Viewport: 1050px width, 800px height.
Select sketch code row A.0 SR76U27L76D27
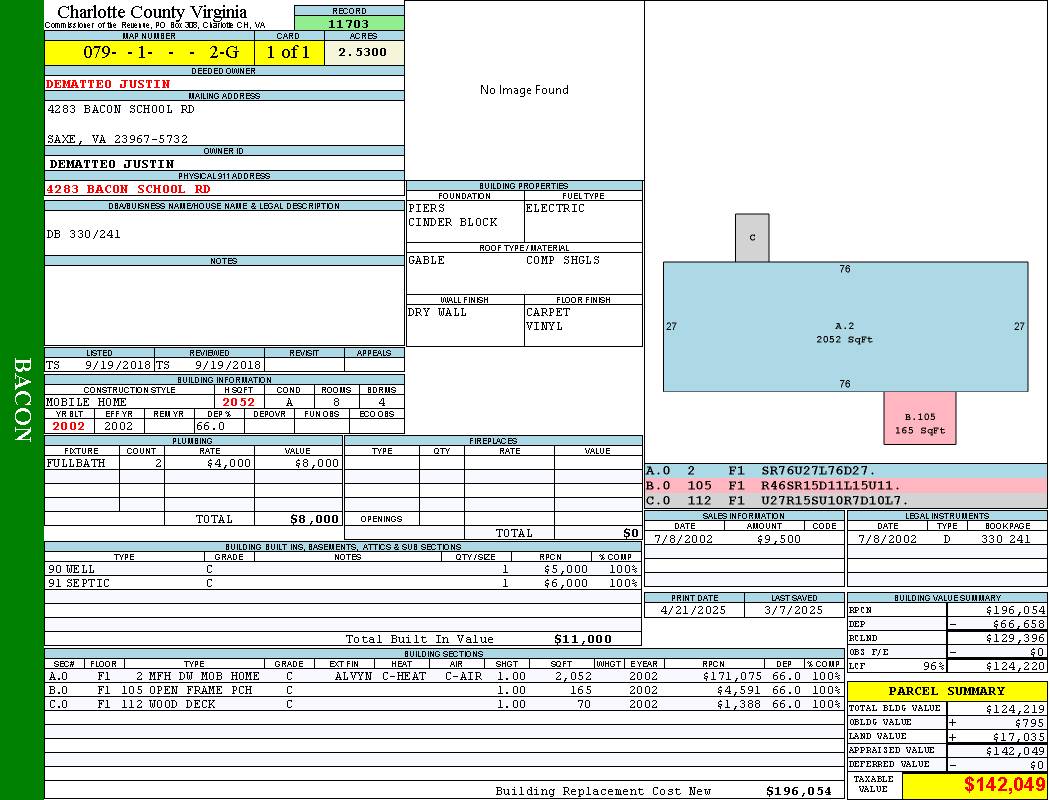846,471
